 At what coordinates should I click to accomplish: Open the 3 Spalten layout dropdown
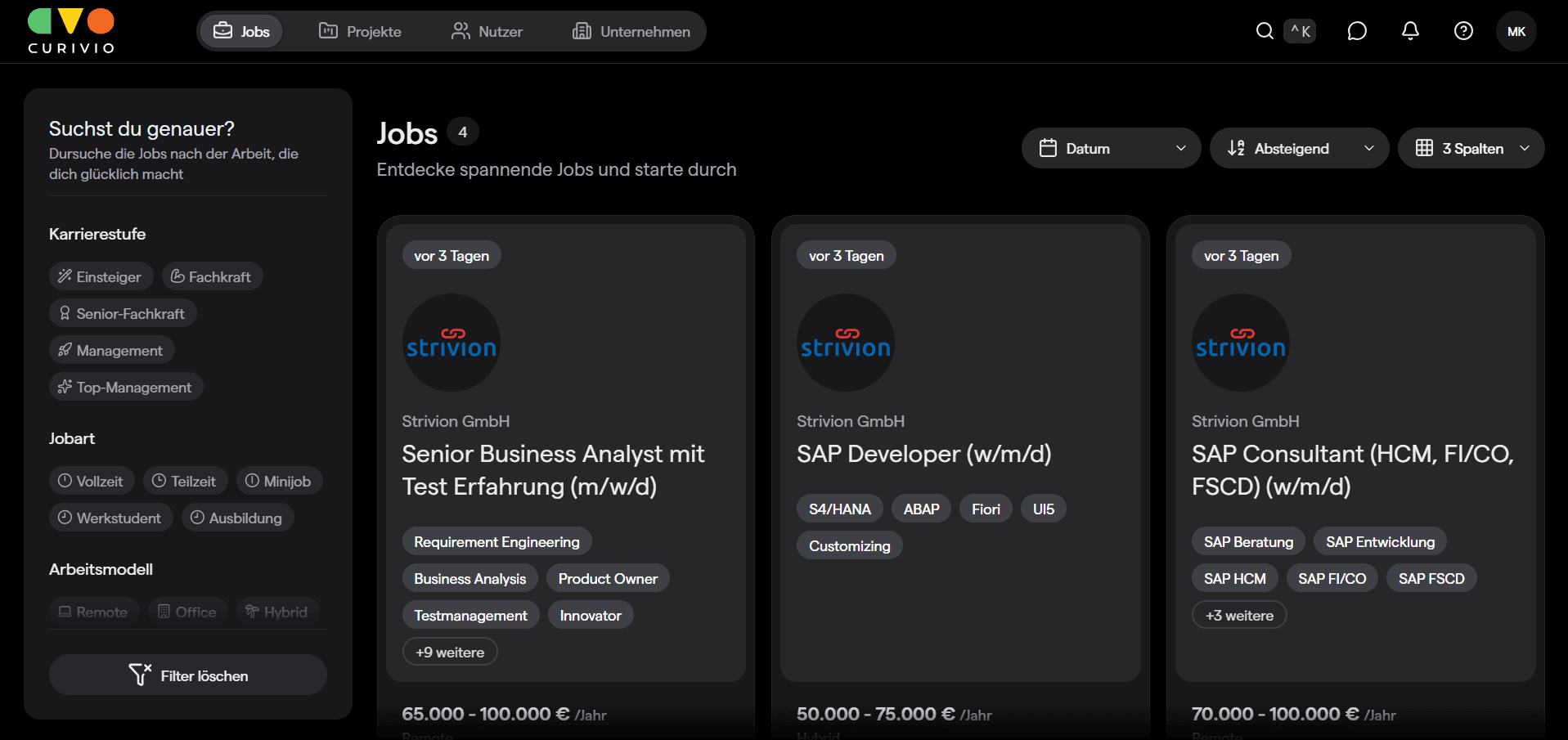1471,148
